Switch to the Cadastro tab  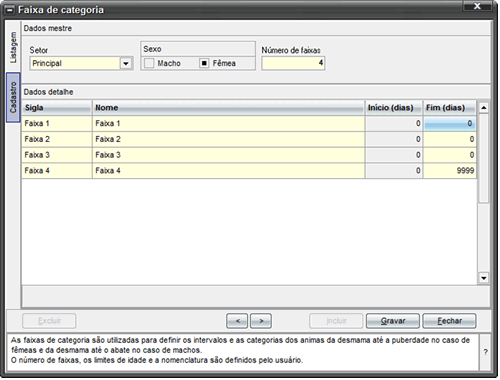pyautogui.click(x=13, y=97)
